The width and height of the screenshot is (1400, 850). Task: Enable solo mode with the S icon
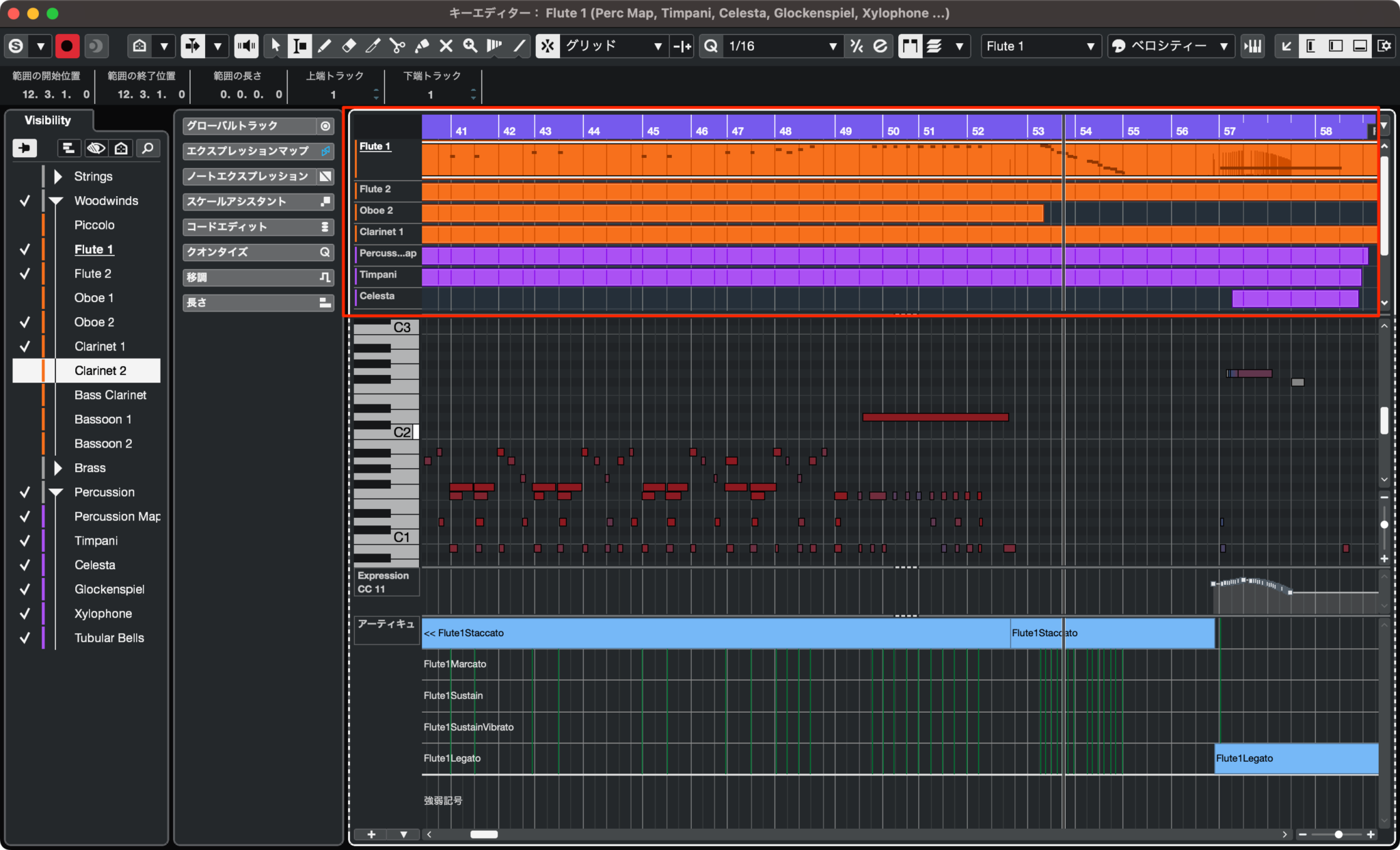point(16,46)
